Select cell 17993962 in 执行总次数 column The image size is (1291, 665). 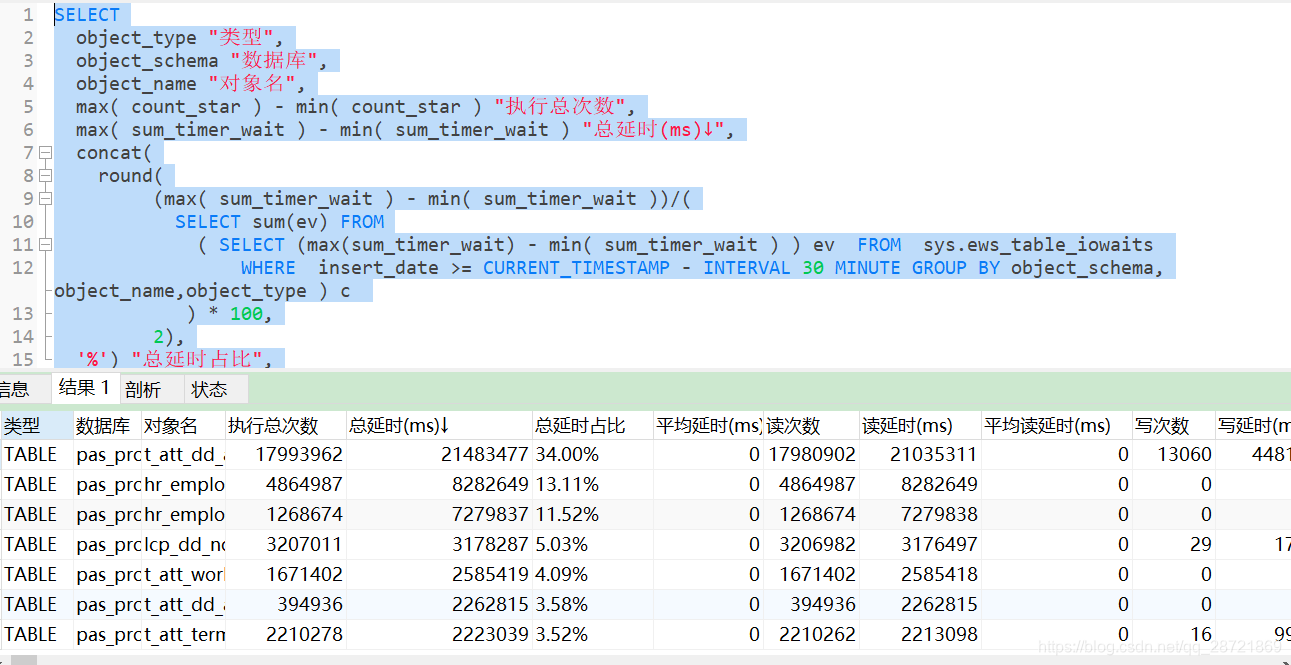click(286, 454)
